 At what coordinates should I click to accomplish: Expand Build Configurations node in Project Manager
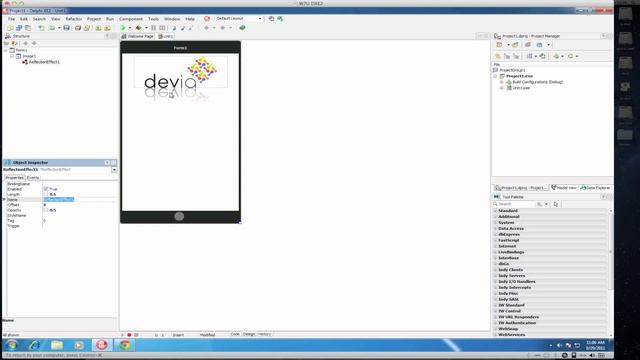pyautogui.click(x=502, y=82)
